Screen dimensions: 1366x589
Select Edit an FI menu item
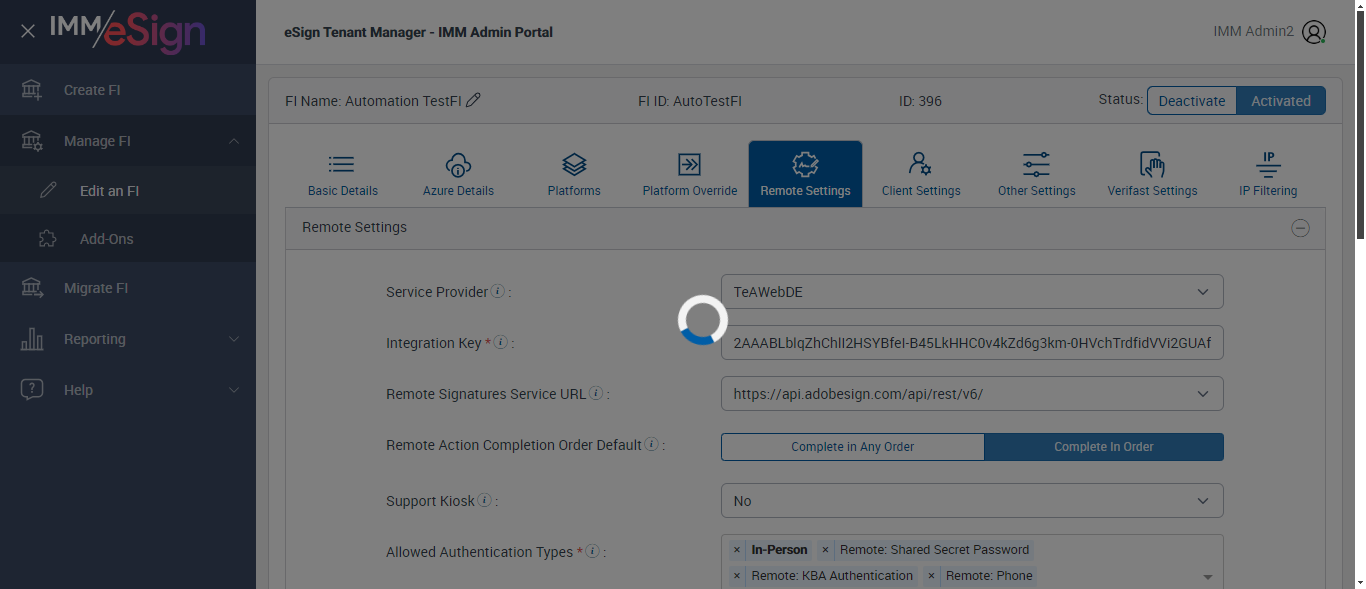pos(128,190)
